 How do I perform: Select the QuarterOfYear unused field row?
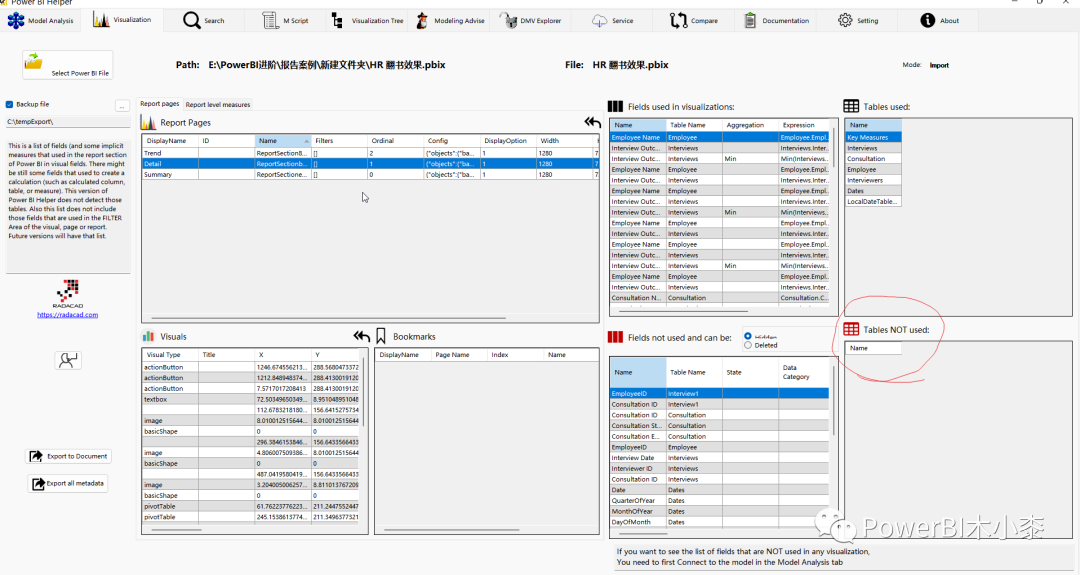[x=719, y=501]
